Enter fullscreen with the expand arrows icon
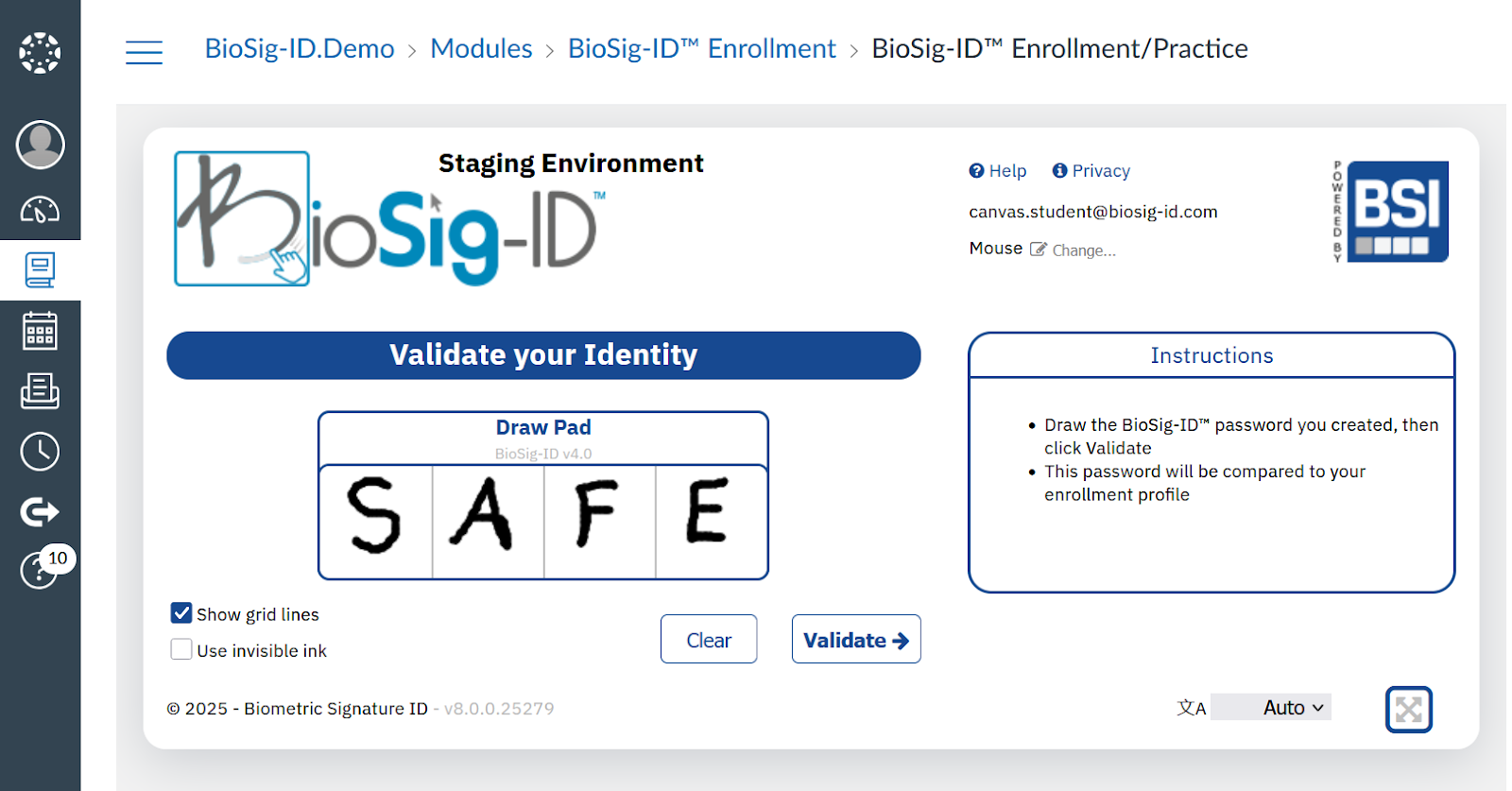Screen dimensions: 1512x791 pyautogui.click(x=1407, y=709)
